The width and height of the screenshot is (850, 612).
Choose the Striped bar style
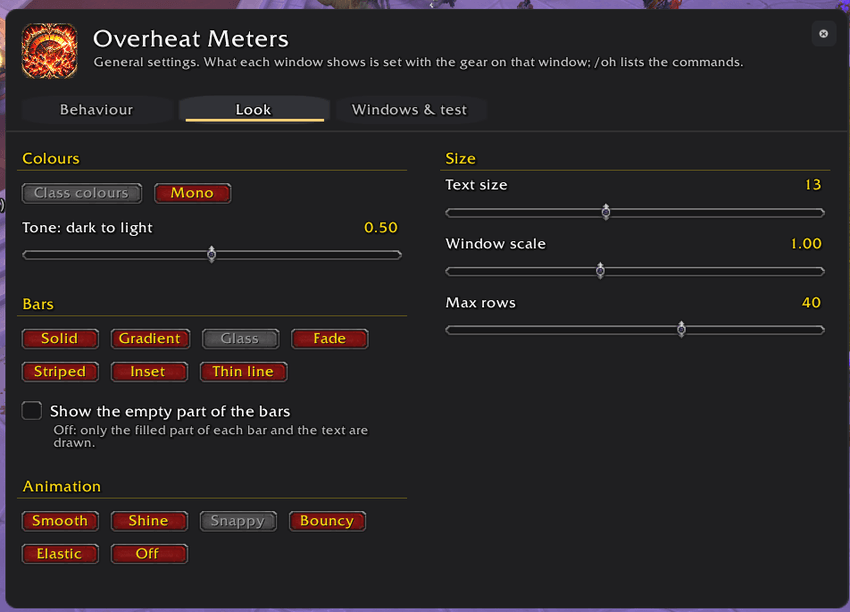pyautogui.click(x=60, y=372)
